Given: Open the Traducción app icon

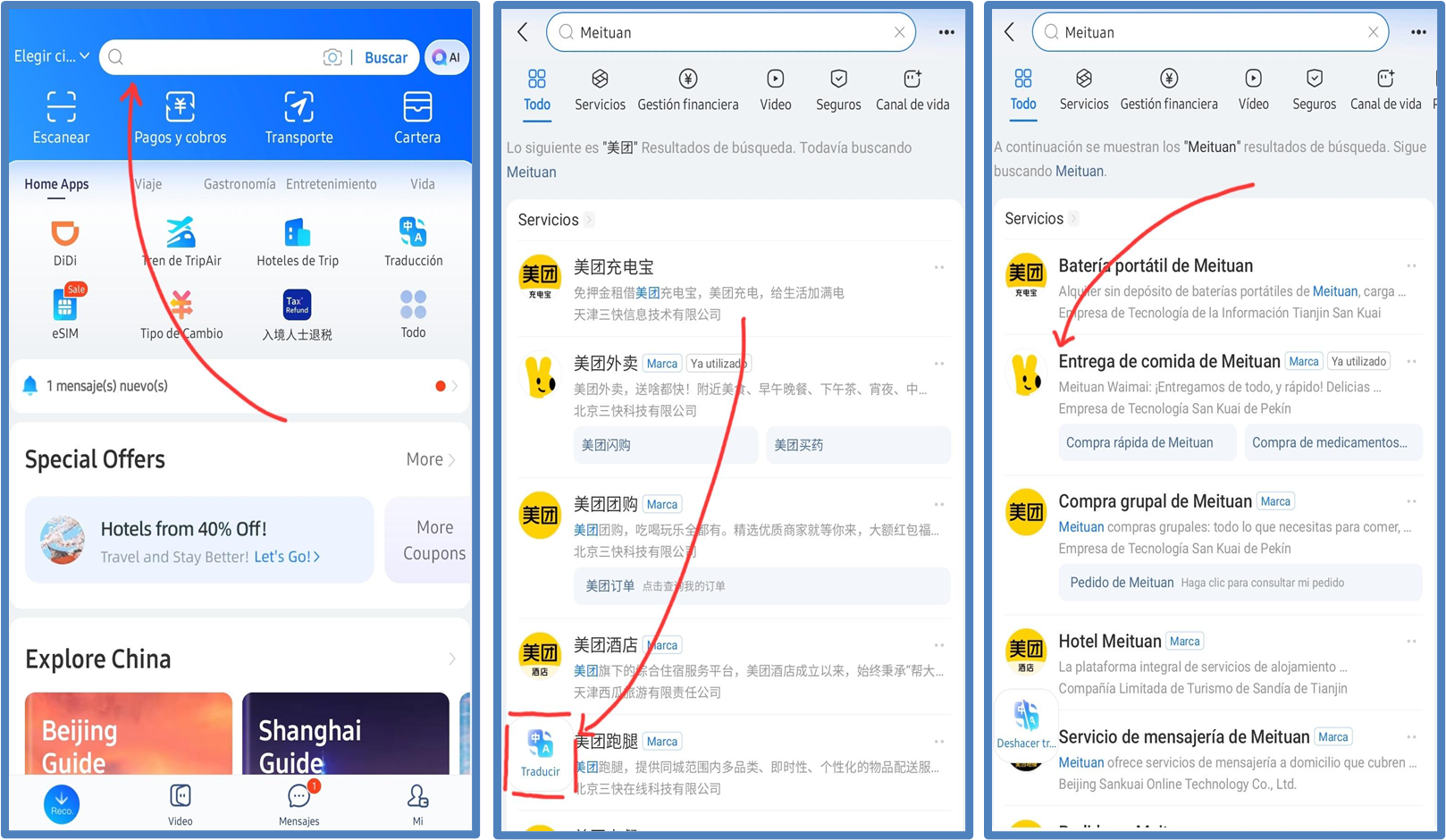Looking at the screenshot, I should (413, 242).
